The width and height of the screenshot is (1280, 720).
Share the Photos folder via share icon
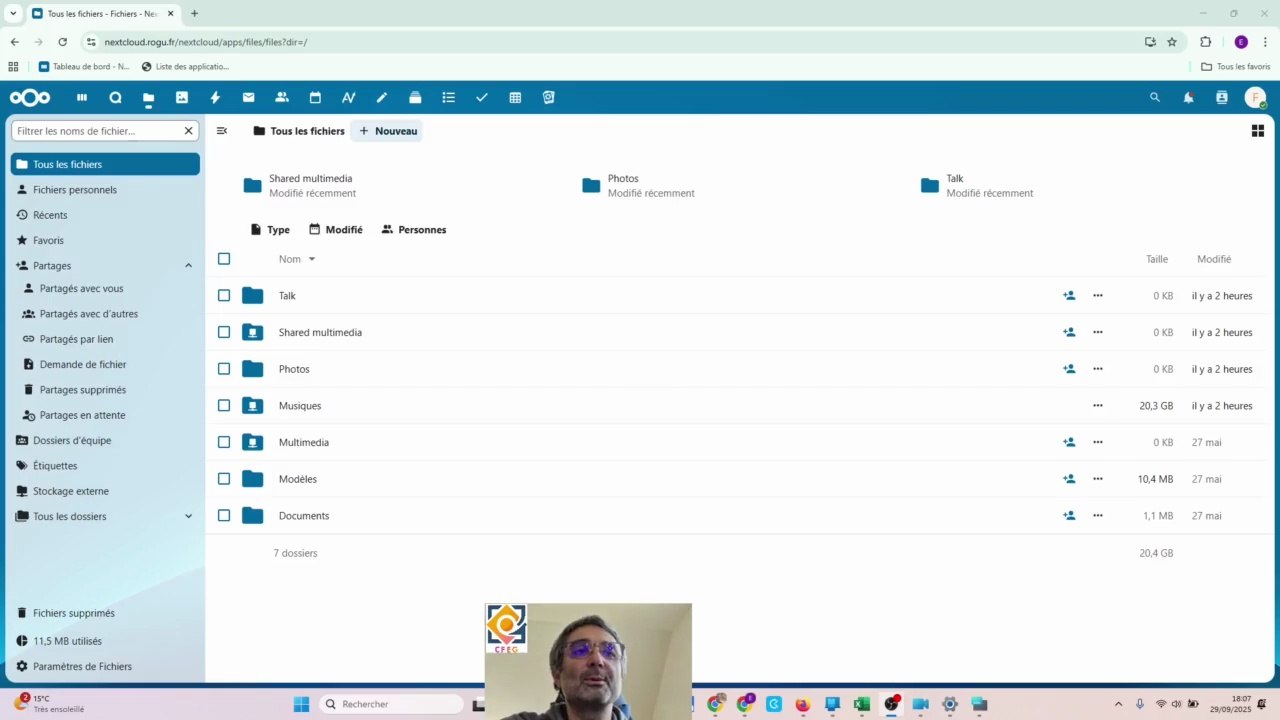pos(1069,369)
